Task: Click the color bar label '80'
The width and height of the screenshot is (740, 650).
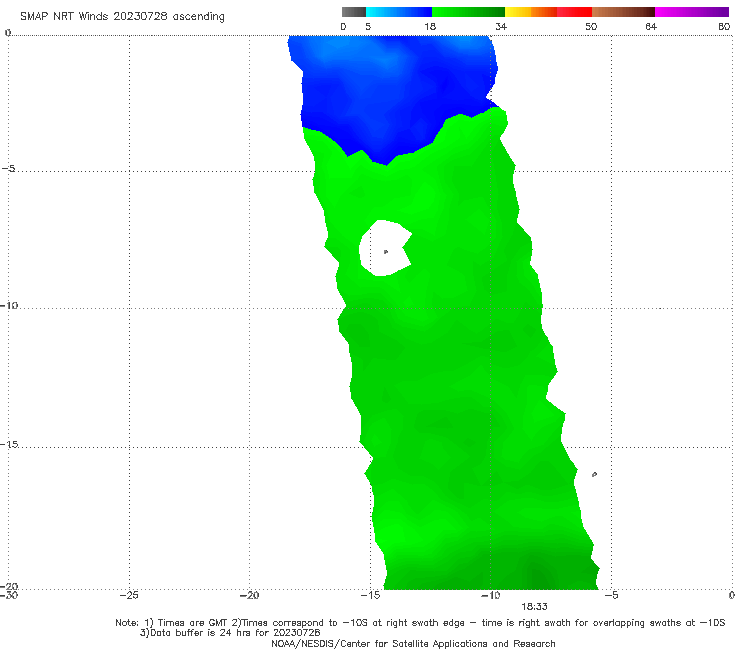Action: coord(724,26)
